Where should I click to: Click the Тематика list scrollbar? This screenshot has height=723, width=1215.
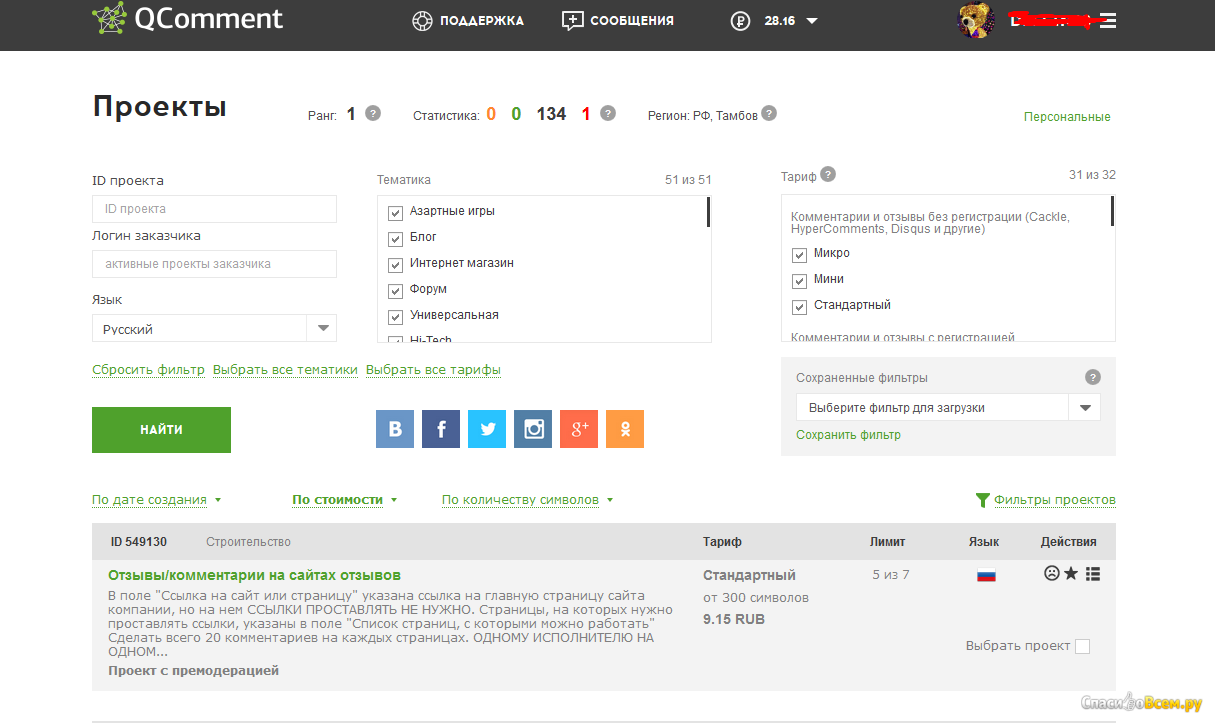(x=708, y=212)
